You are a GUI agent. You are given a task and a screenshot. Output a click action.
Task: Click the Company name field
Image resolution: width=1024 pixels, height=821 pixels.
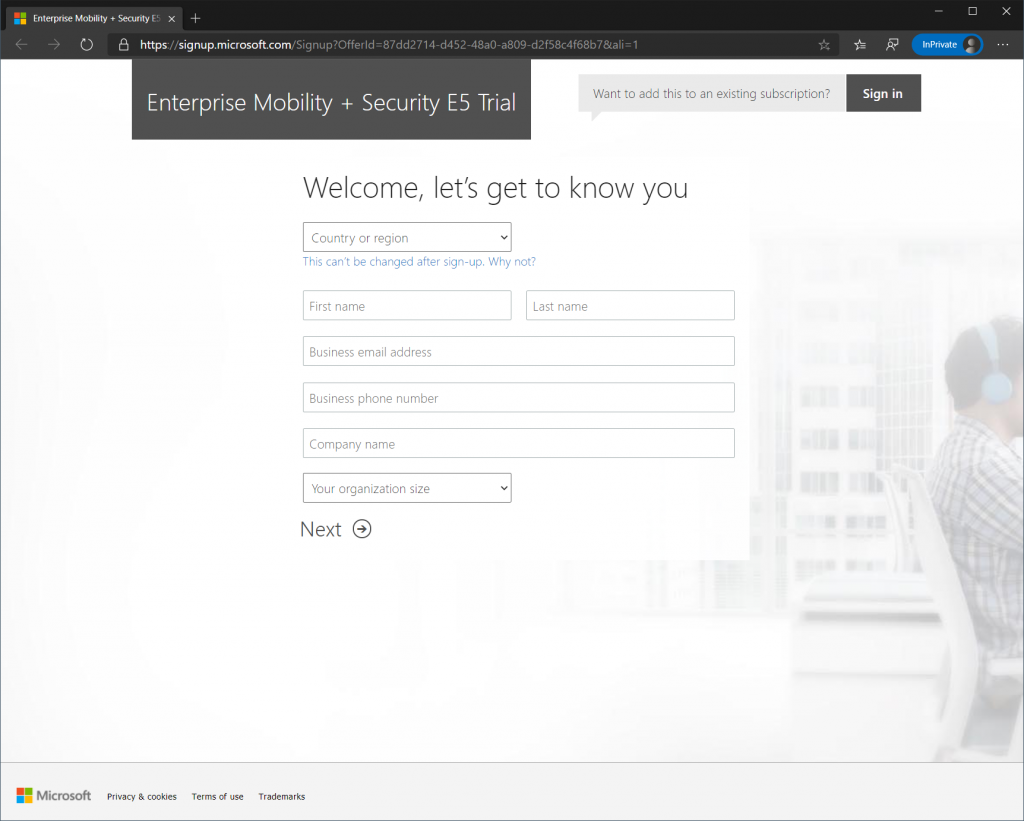tap(519, 443)
